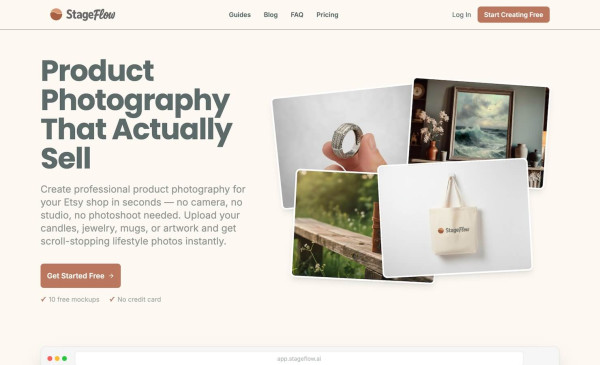Click Start Creating Free button
This screenshot has width=600, height=365.
pos(514,15)
